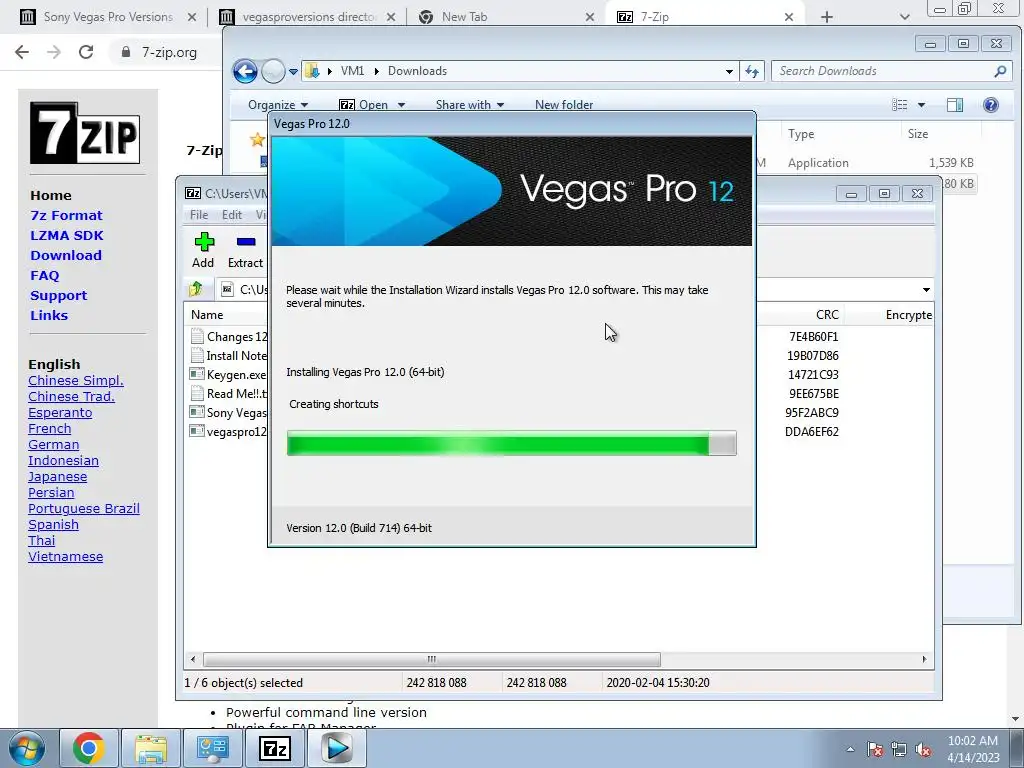Click the Type column header in Explorer
Image resolution: width=1024 pixels, height=768 pixels.
[x=801, y=134]
